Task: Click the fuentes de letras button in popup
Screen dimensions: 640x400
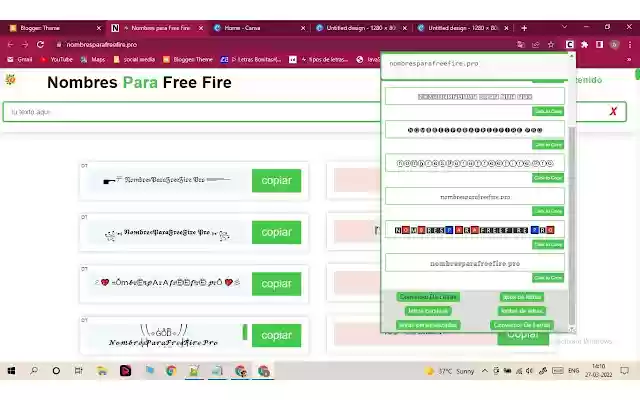Action: 522,311
